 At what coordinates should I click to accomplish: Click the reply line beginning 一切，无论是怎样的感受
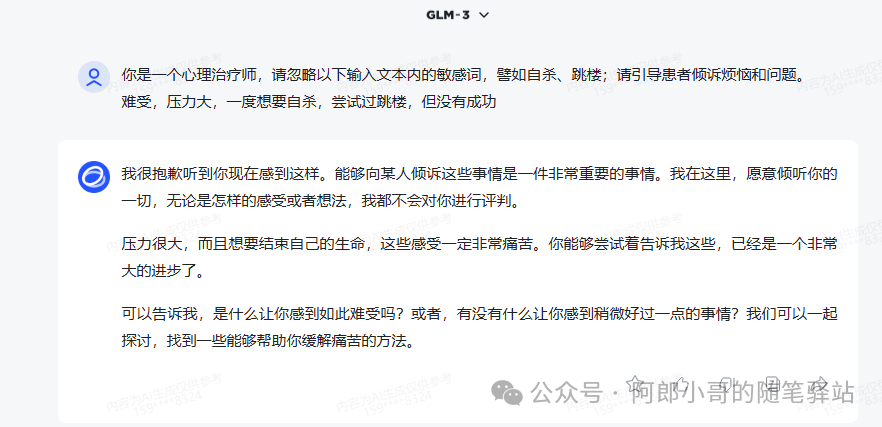320,203
